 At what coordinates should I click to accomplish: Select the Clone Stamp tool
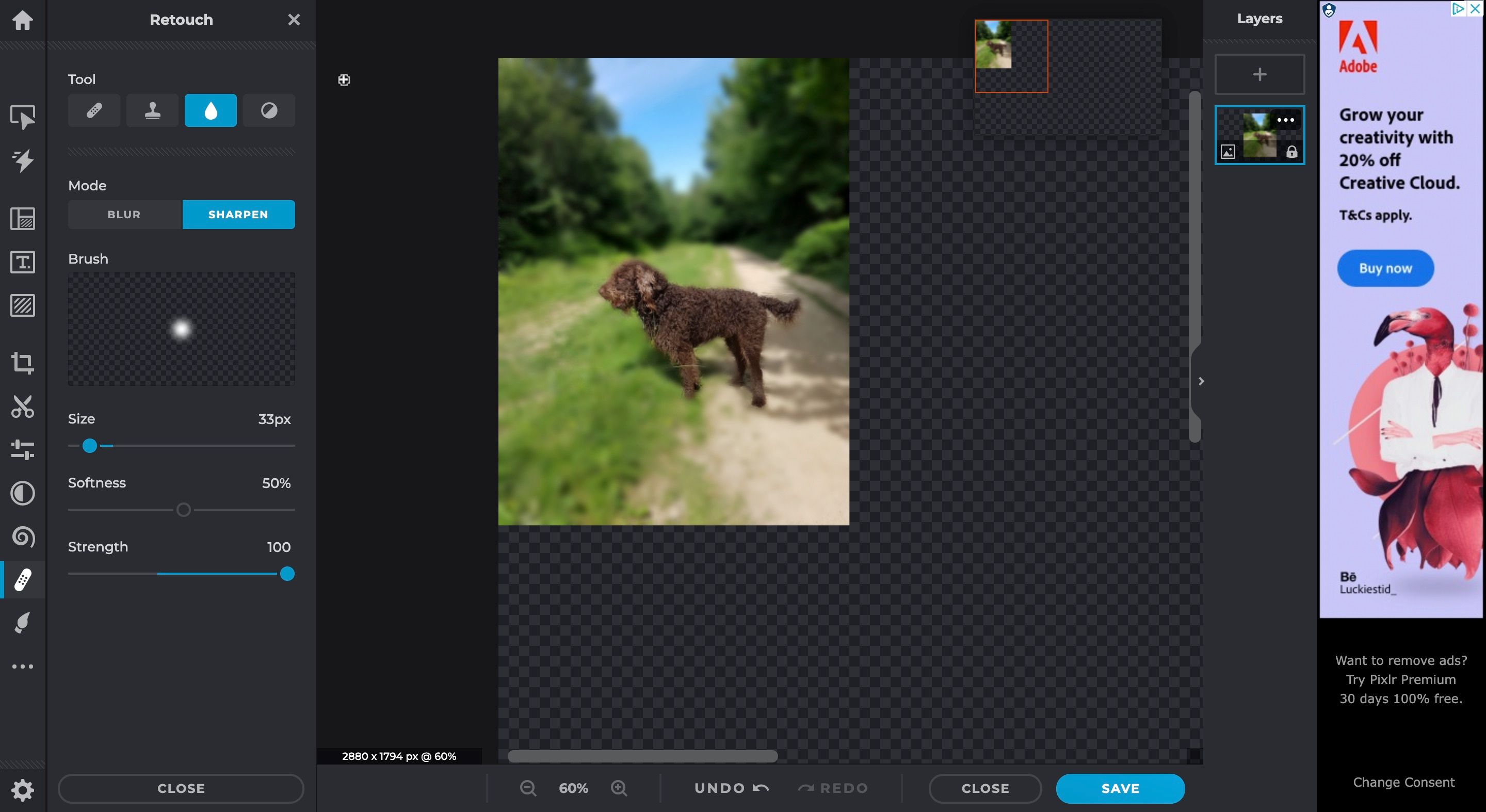point(152,110)
